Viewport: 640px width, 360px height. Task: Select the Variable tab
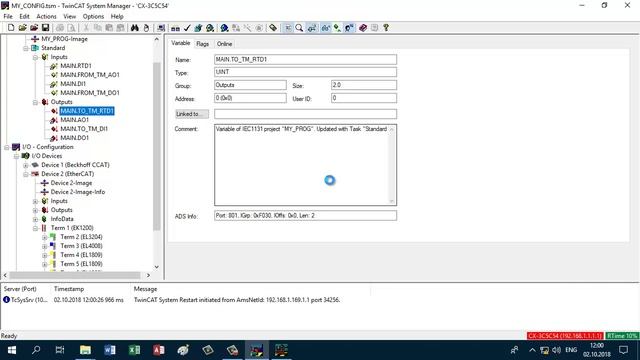point(180,43)
